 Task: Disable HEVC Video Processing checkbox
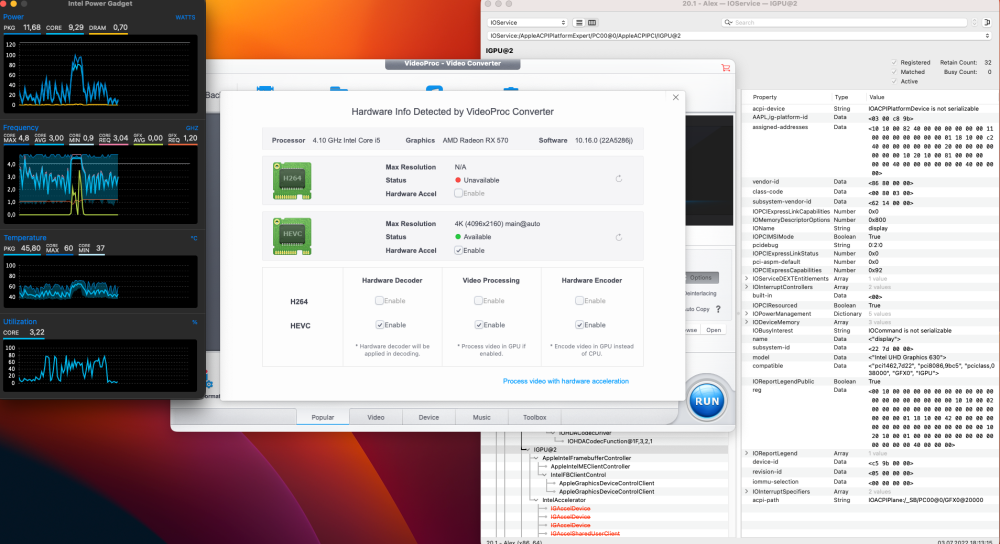(478, 325)
